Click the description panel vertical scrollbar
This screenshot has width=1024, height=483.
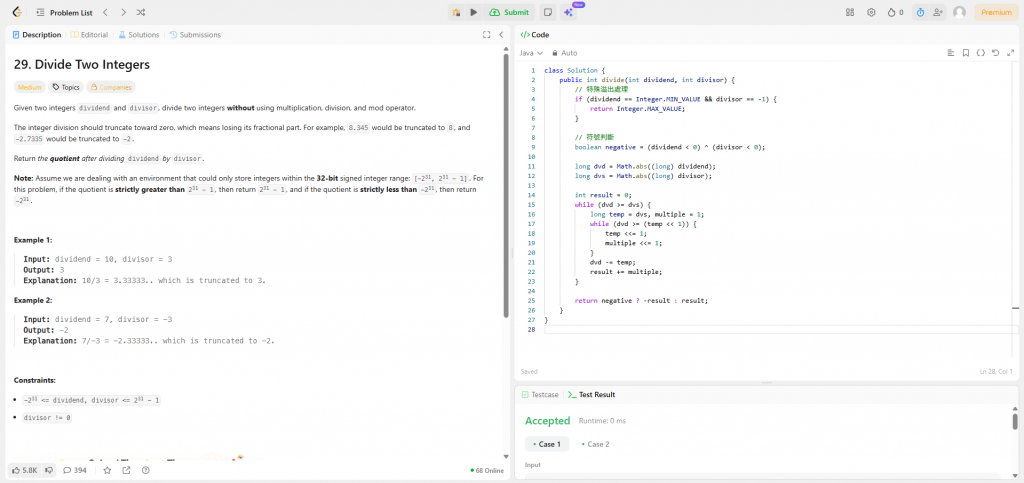[506, 185]
